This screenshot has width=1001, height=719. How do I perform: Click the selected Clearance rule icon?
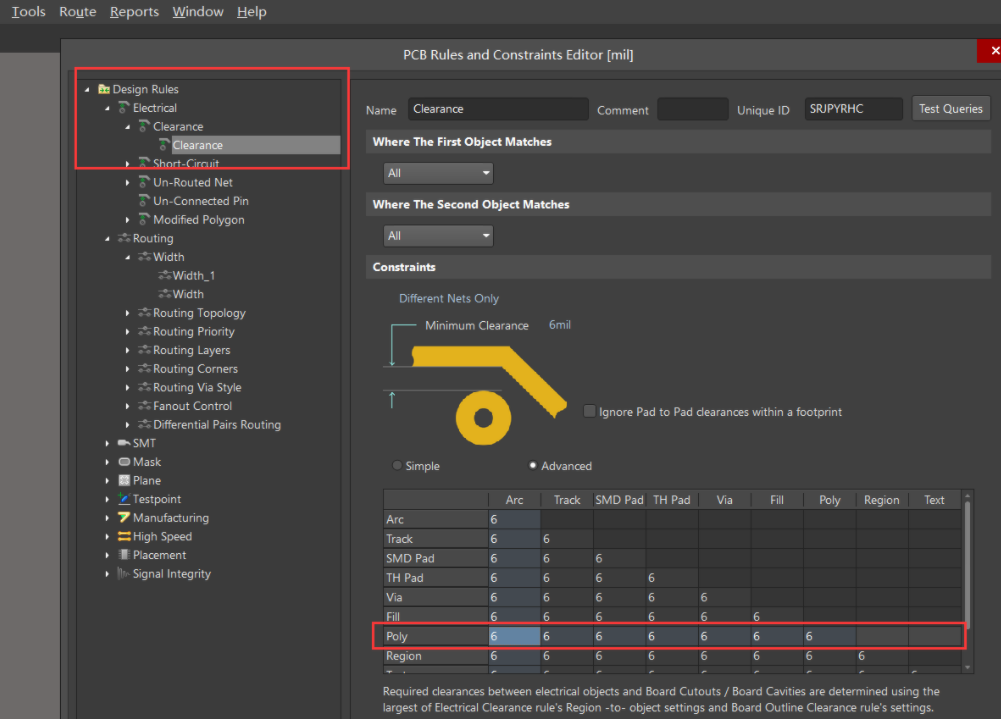point(164,145)
